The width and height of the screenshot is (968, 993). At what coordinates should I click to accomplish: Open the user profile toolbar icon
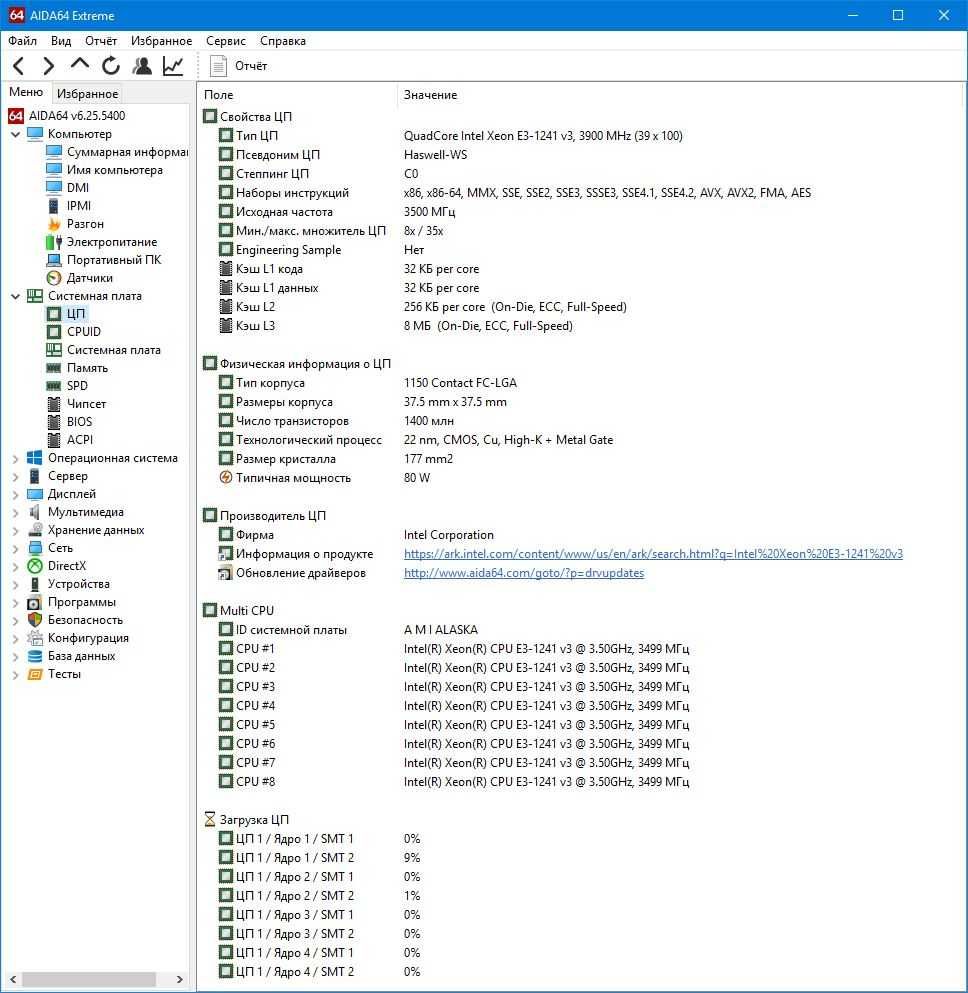pos(142,65)
